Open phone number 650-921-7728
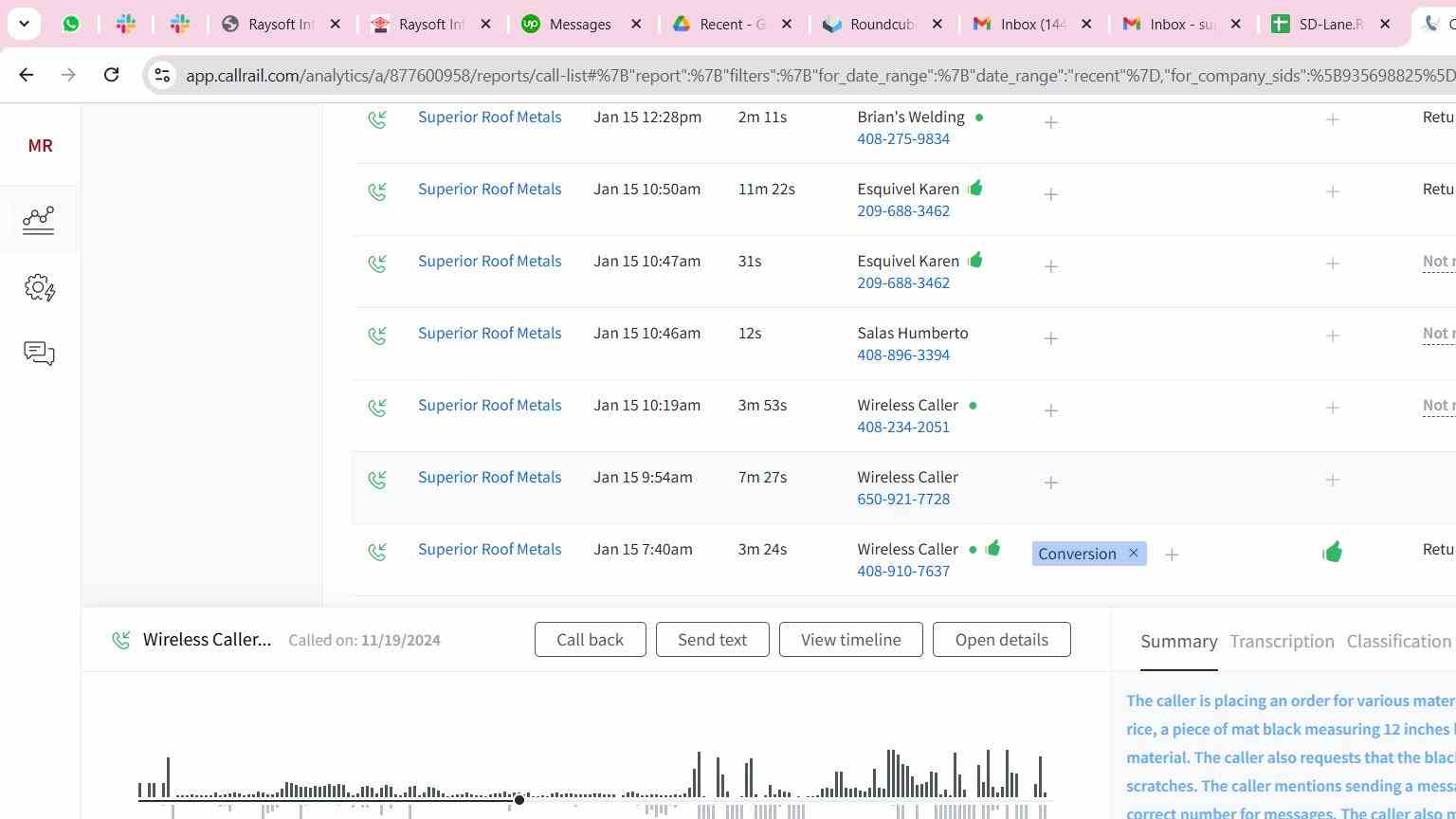1456x819 pixels. point(903,500)
